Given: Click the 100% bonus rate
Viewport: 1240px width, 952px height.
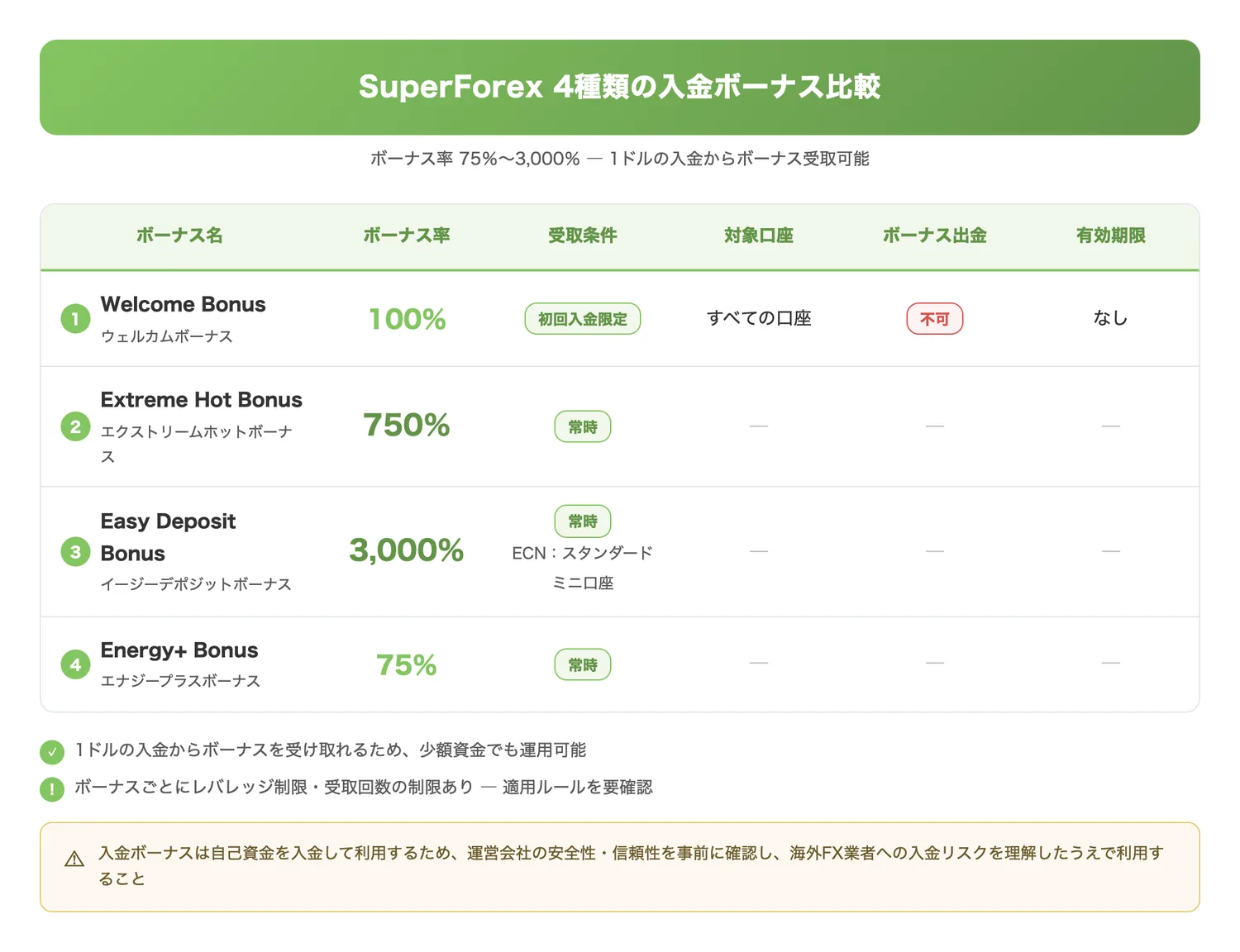Looking at the screenshot, I should (x=407, y=319).
